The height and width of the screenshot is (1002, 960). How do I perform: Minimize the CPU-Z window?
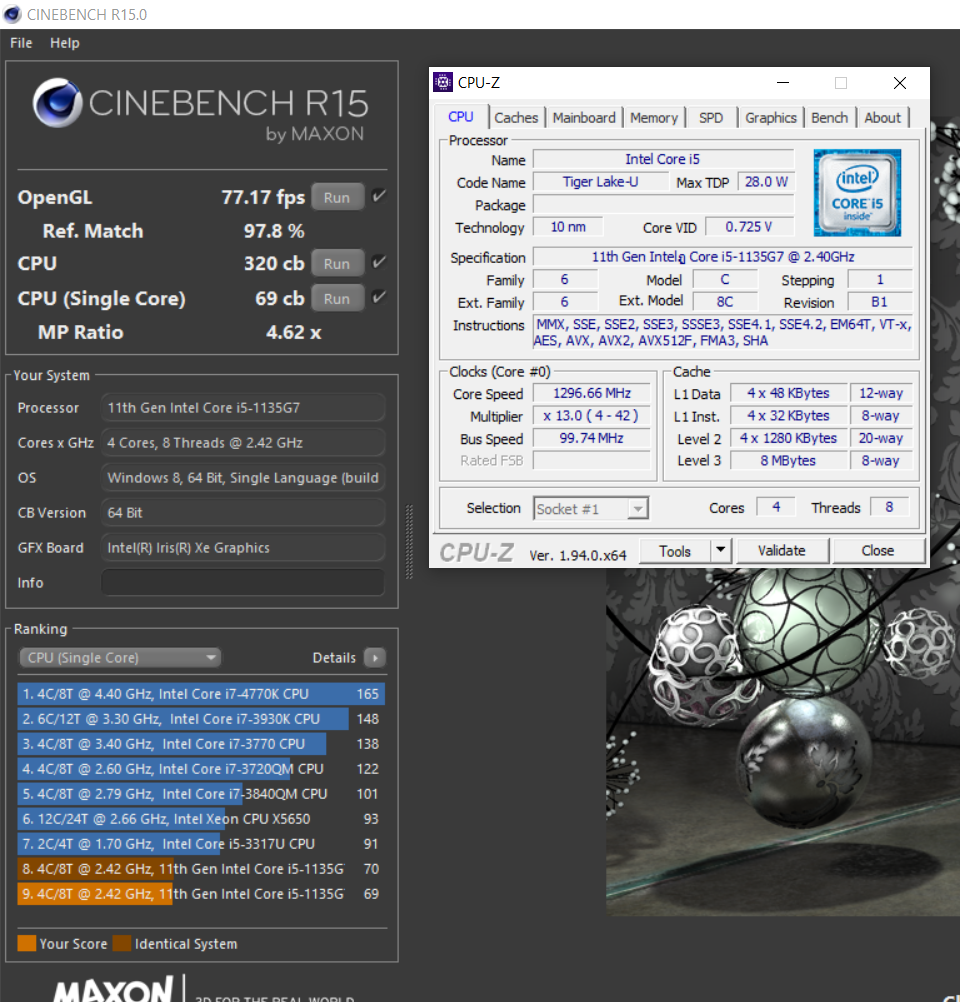(782, 82)
